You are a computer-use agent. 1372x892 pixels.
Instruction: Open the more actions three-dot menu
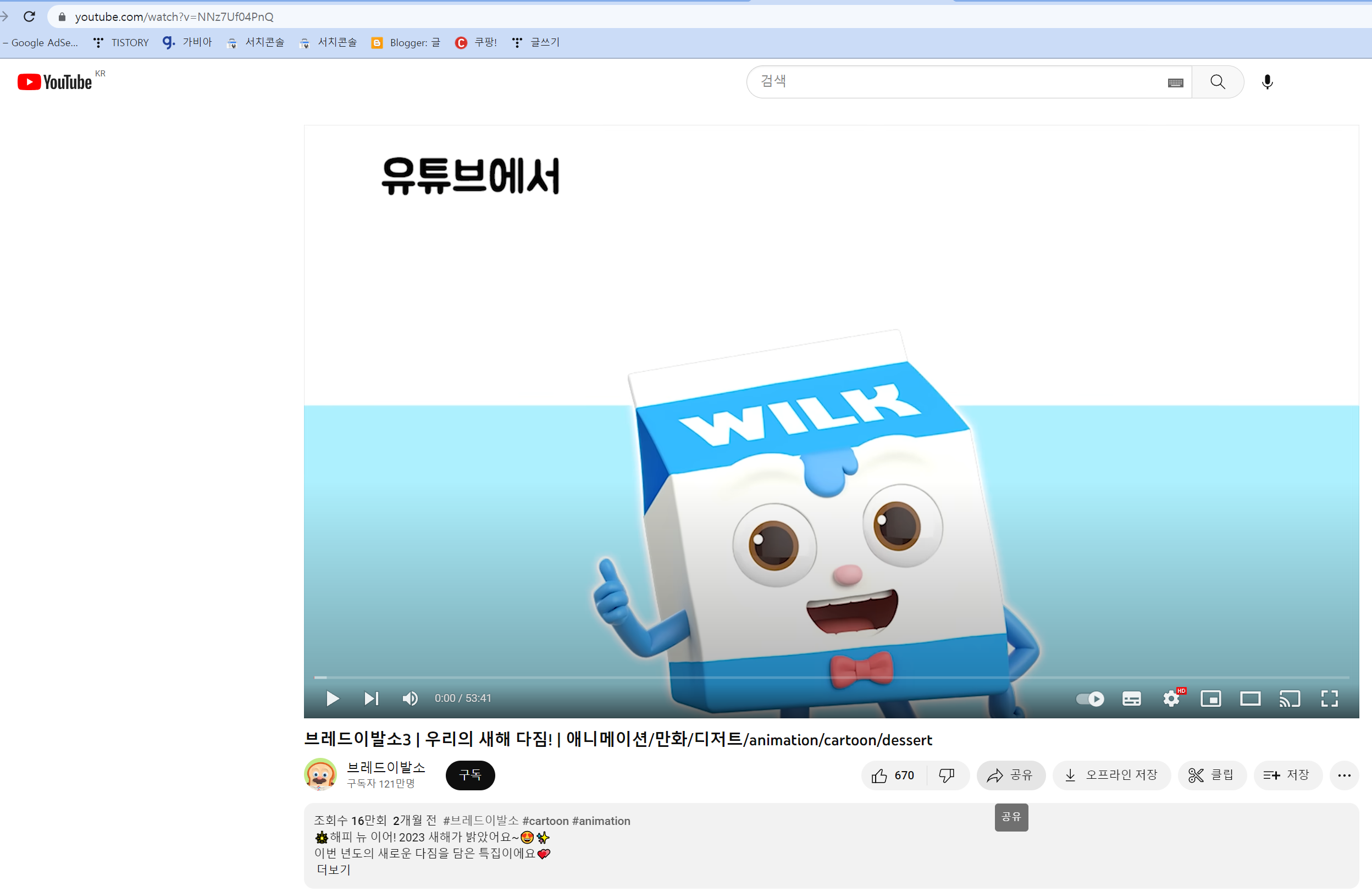click(x=1344, y=775)
